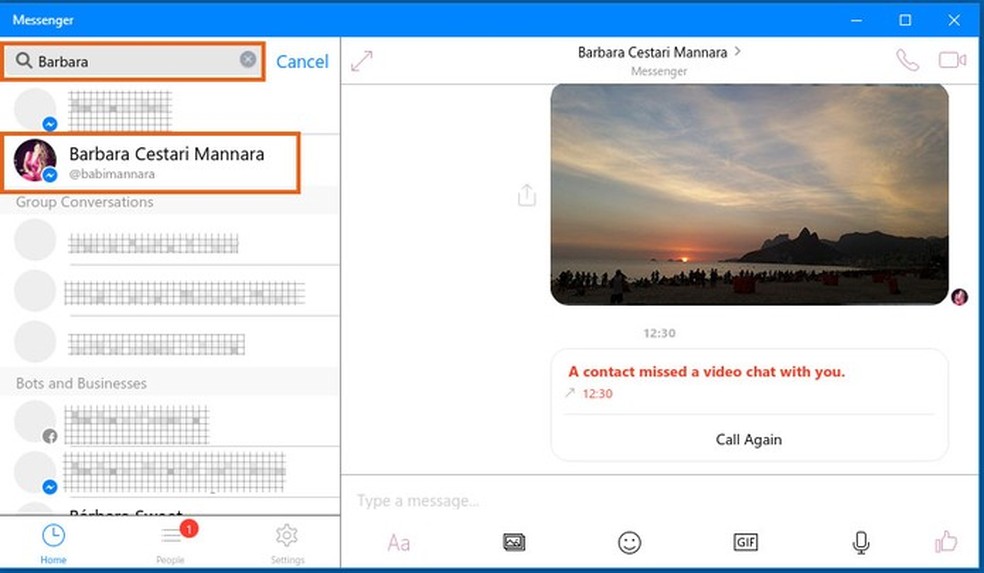Toggle text formatting with the Aa icon
Viewport: 984px width, 573px height.
click(x=398, y=543)
